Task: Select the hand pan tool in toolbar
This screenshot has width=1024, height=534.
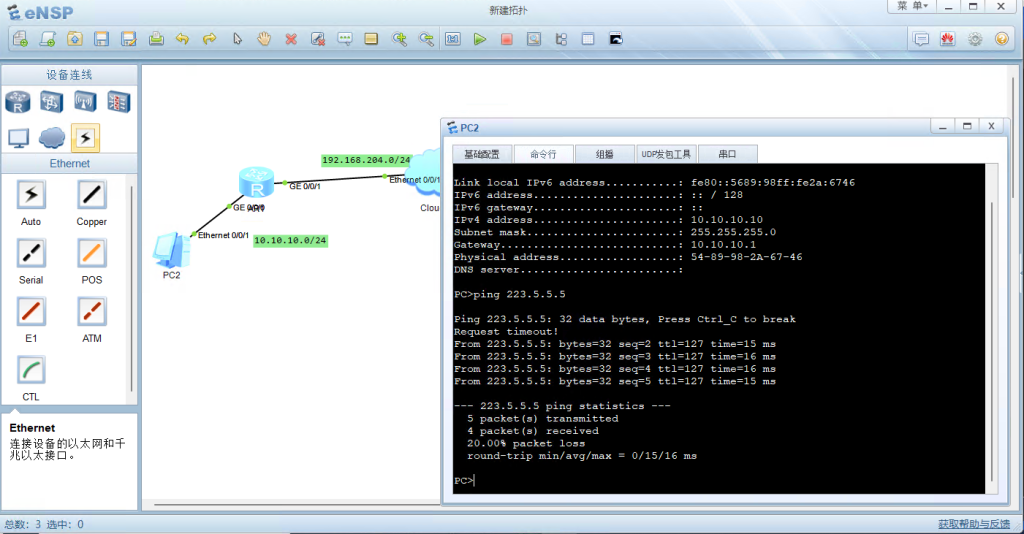Action: [x=264, y=39]
